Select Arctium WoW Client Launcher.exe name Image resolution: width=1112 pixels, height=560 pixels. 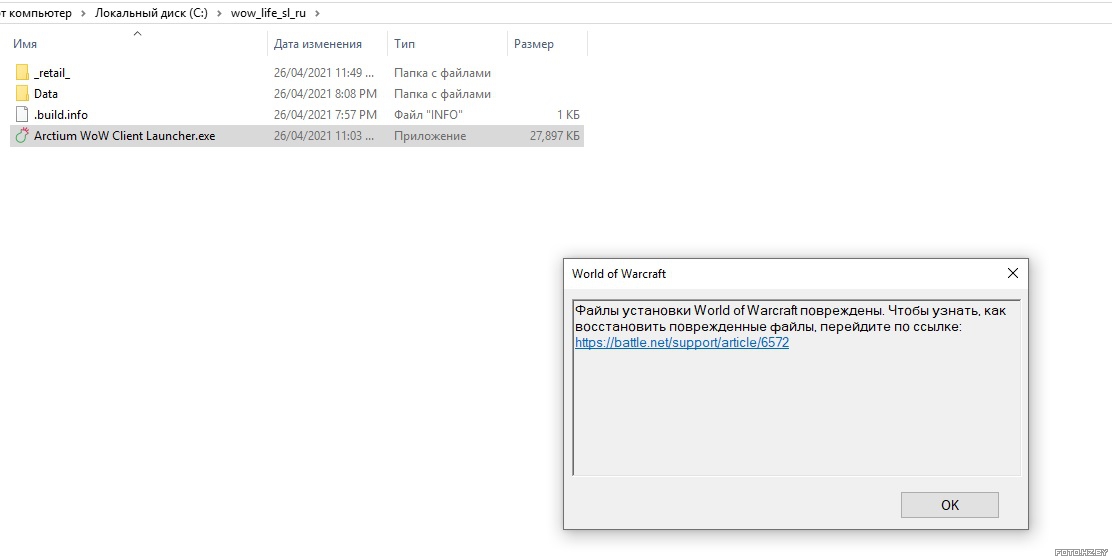coord(125,135)
